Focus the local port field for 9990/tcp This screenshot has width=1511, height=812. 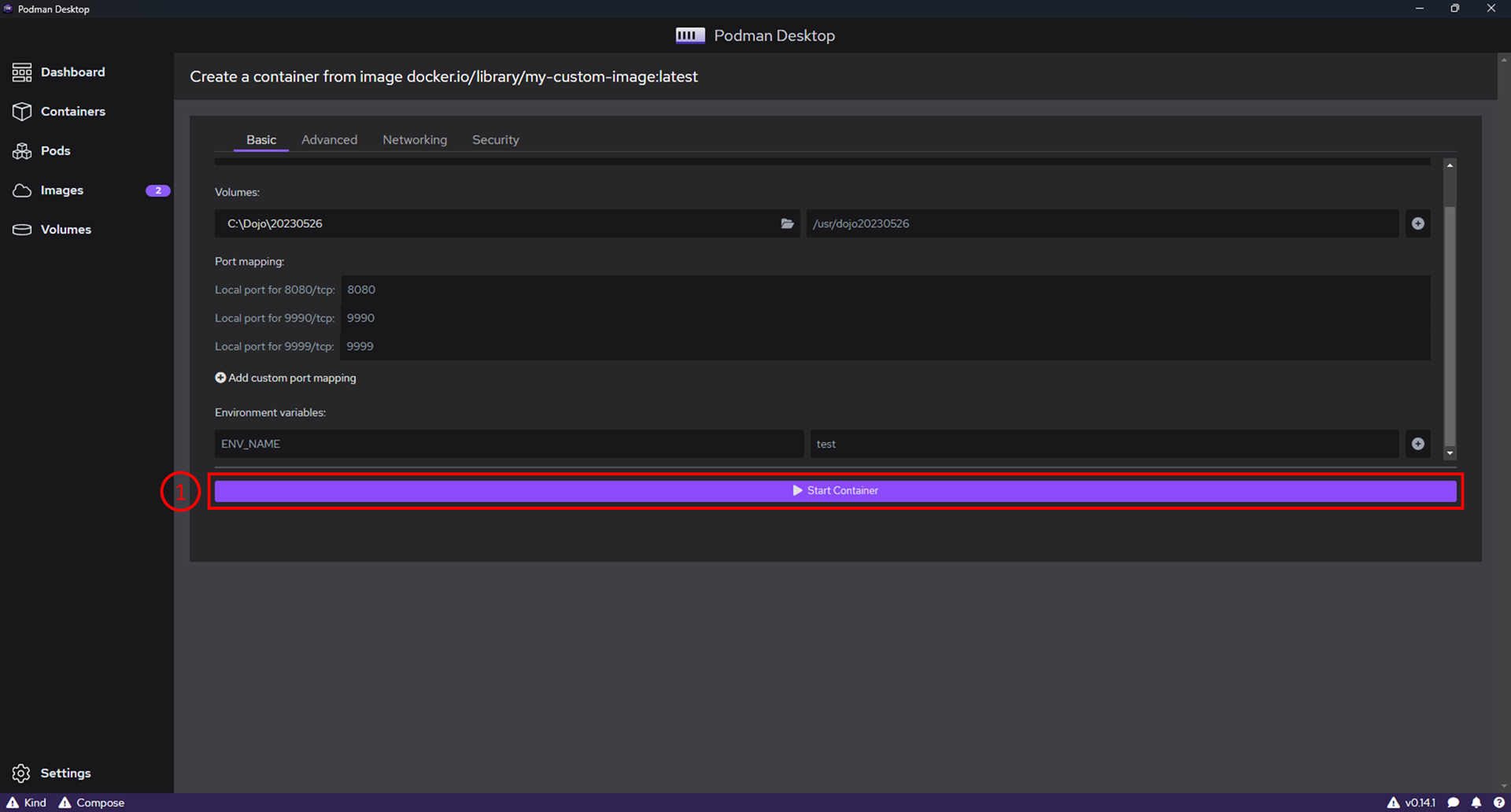click(x=885, y=318)
